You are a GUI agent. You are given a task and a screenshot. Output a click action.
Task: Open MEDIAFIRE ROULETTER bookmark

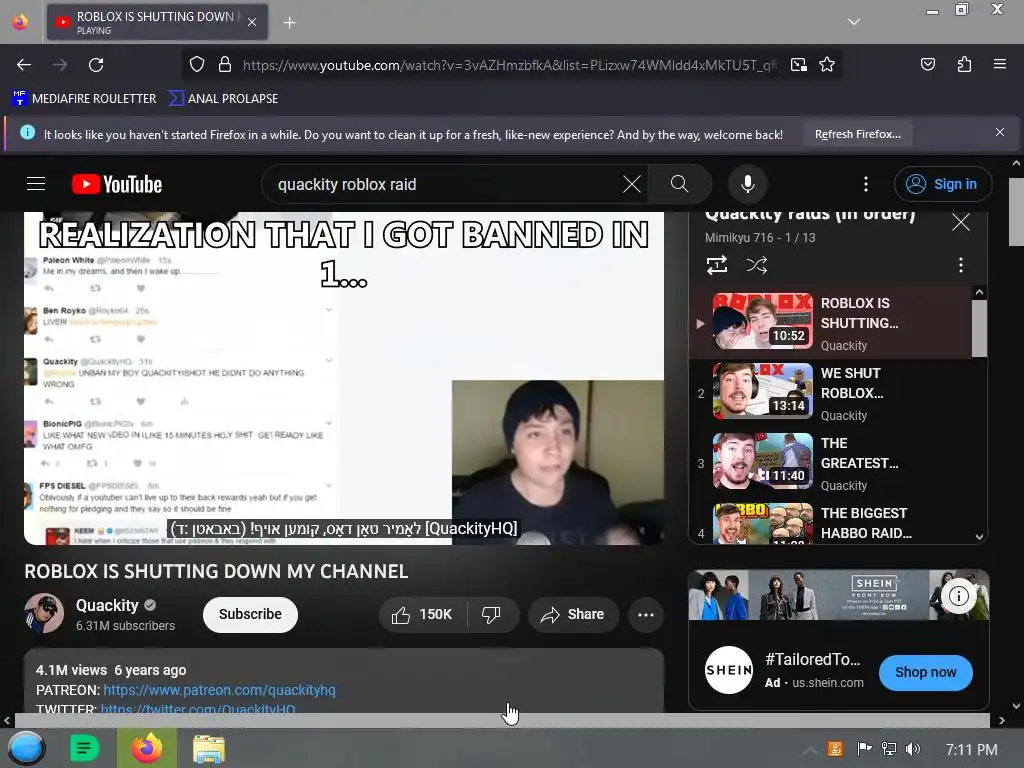(84, 99)
